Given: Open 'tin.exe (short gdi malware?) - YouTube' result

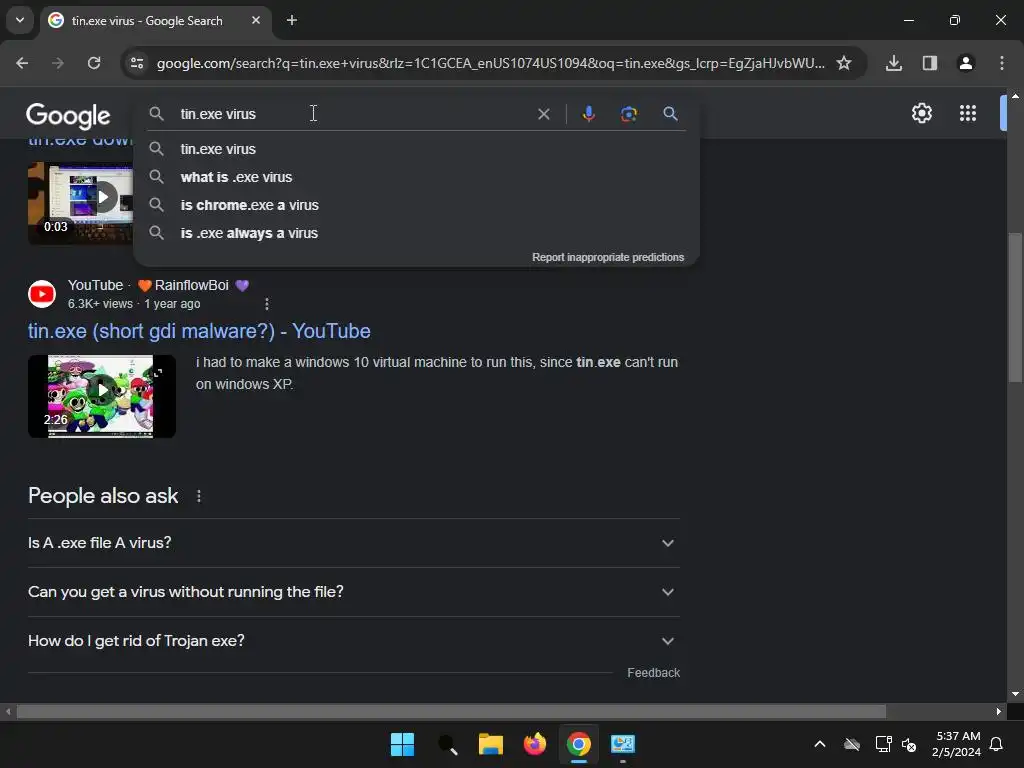Looking at the screenshot, I should (199, 331).
